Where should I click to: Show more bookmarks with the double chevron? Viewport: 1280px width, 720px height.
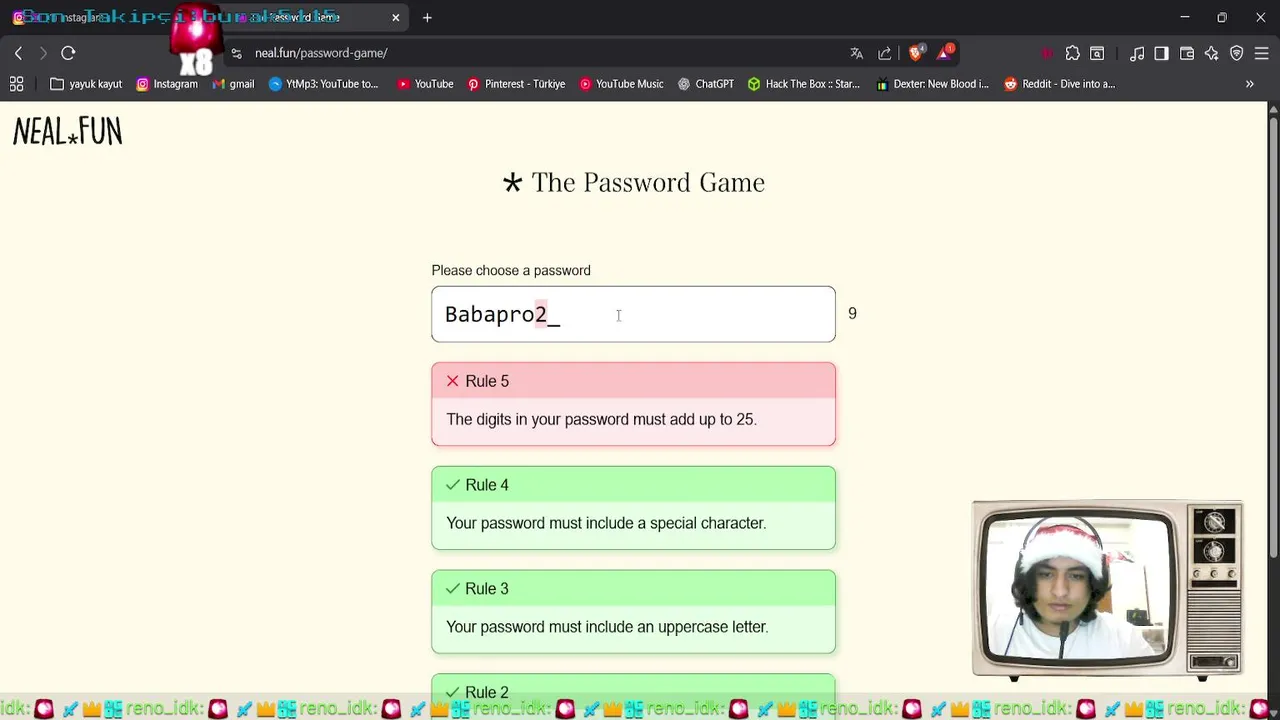[1249, 84]
